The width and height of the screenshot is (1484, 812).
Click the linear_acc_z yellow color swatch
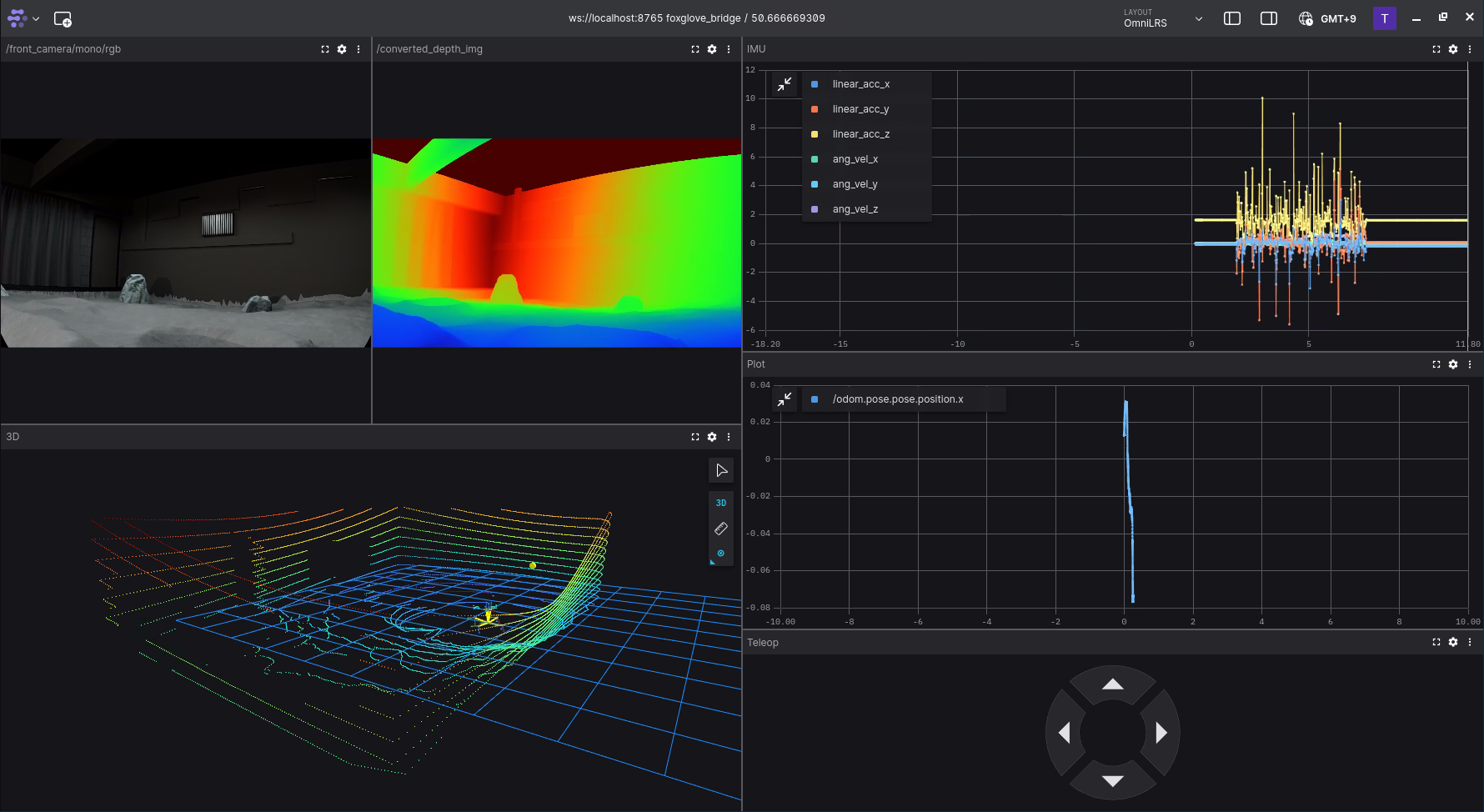(x=815, y=134)
